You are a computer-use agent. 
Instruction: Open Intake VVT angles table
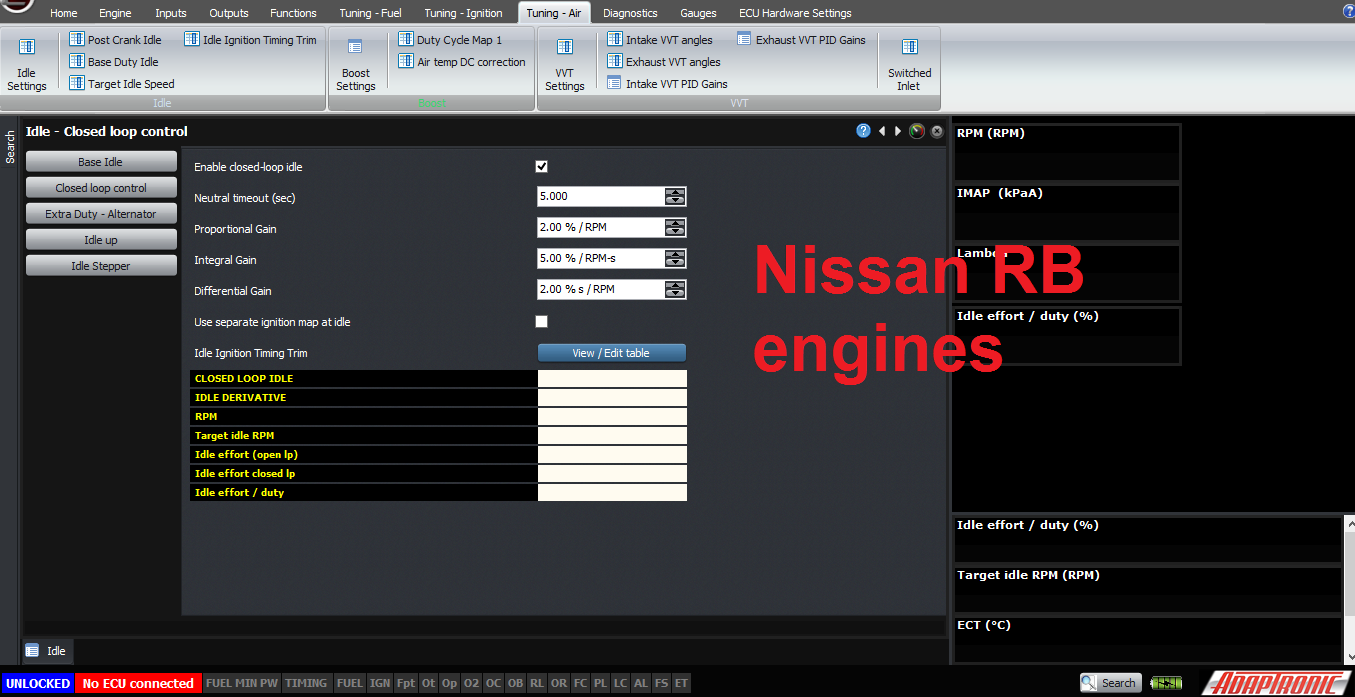click(x=660, y=40)
